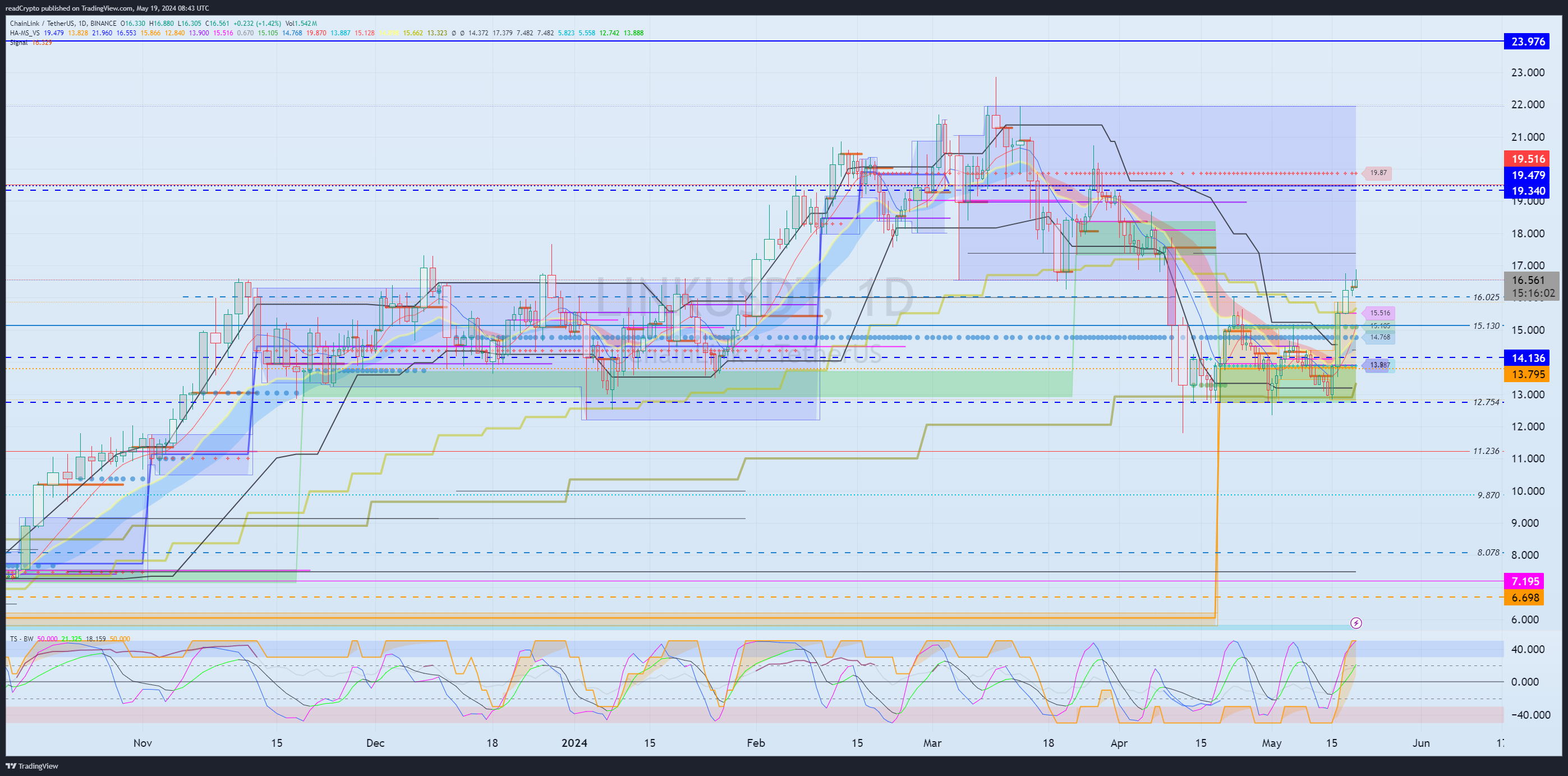The height and width of the screenshot is (776, 1568).
Task: Click the 16.025 dashed line label
Action: click(1486, 297)
